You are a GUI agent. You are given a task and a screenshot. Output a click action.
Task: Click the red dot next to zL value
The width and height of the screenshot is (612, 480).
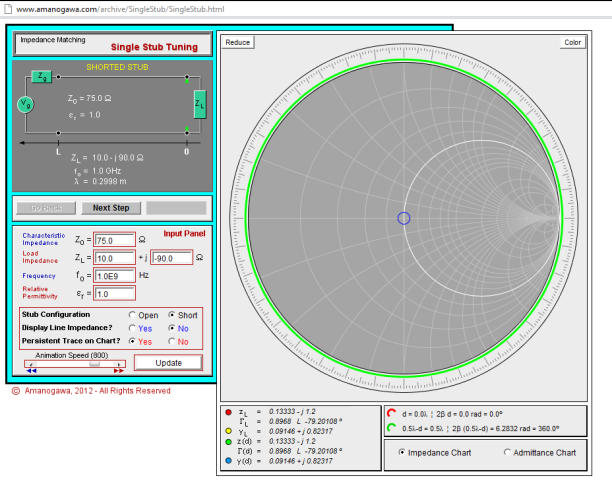[228, 412]
